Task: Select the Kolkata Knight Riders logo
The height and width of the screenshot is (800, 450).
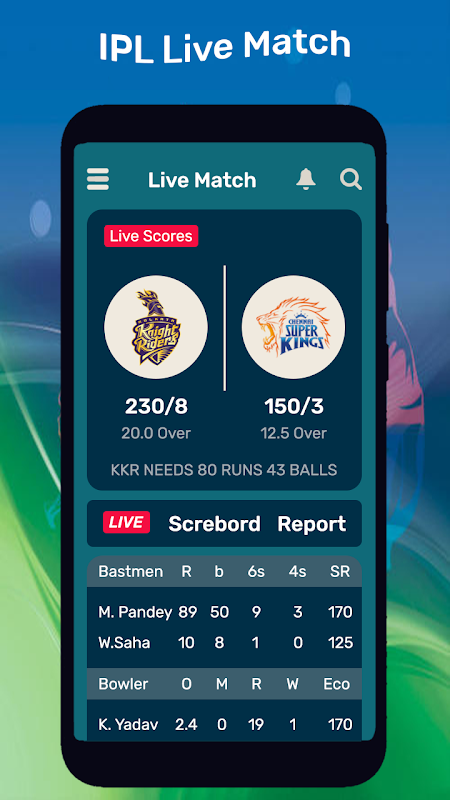Action: [156, 327]
